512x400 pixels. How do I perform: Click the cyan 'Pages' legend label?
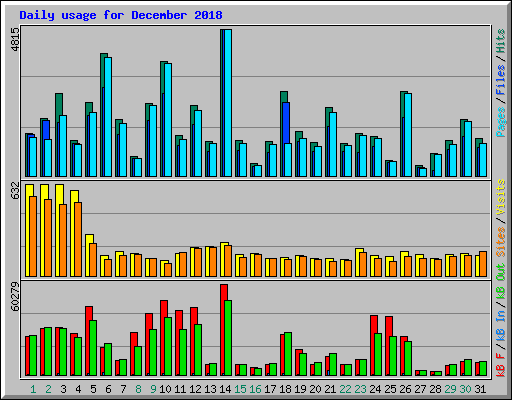click(501, 122)
